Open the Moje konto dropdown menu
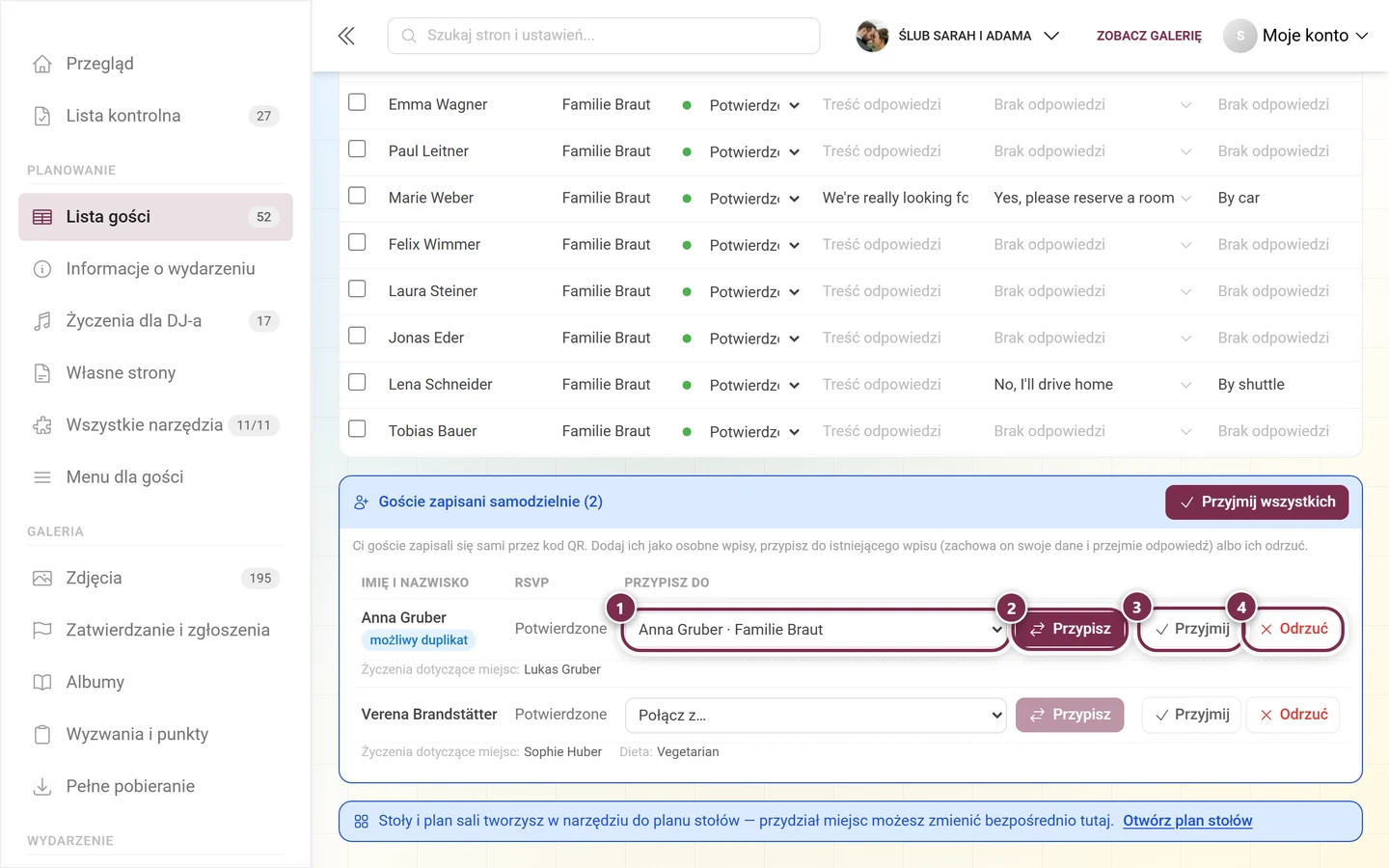 (1296, 36)
